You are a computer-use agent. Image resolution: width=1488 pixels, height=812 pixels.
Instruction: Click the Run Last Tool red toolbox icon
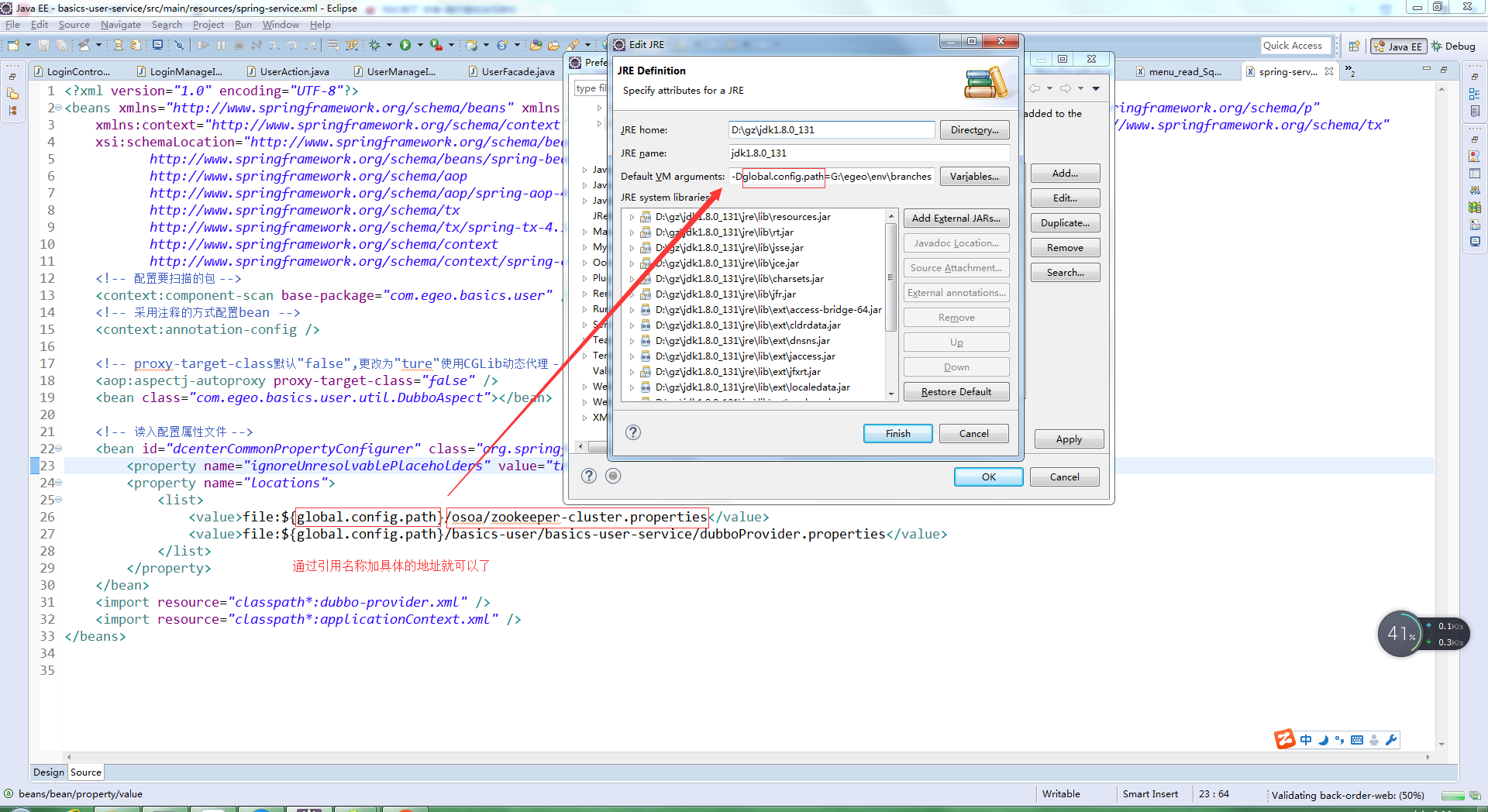(x=436, y=45)
